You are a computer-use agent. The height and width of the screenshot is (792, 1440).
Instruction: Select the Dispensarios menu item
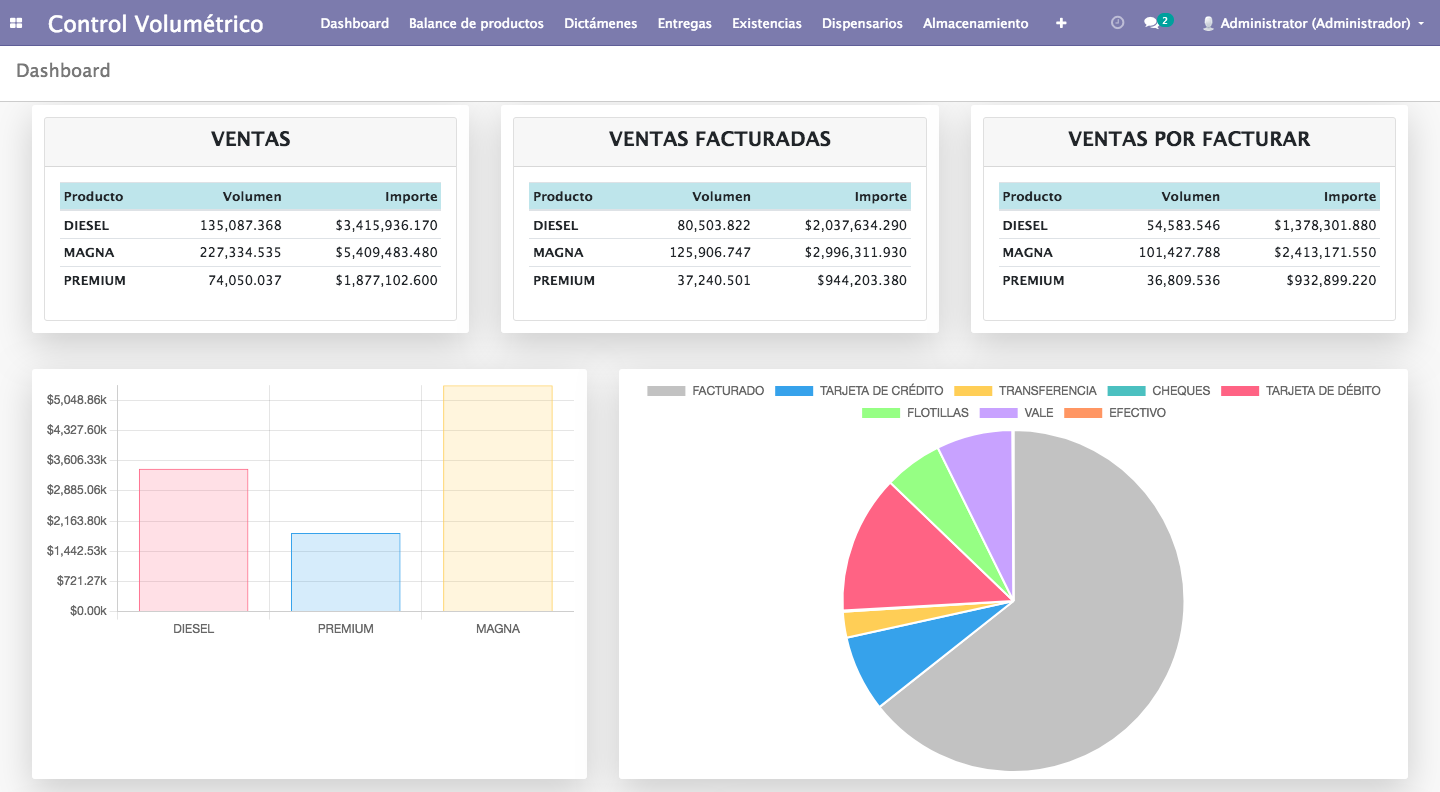click(x=862, y=23)
